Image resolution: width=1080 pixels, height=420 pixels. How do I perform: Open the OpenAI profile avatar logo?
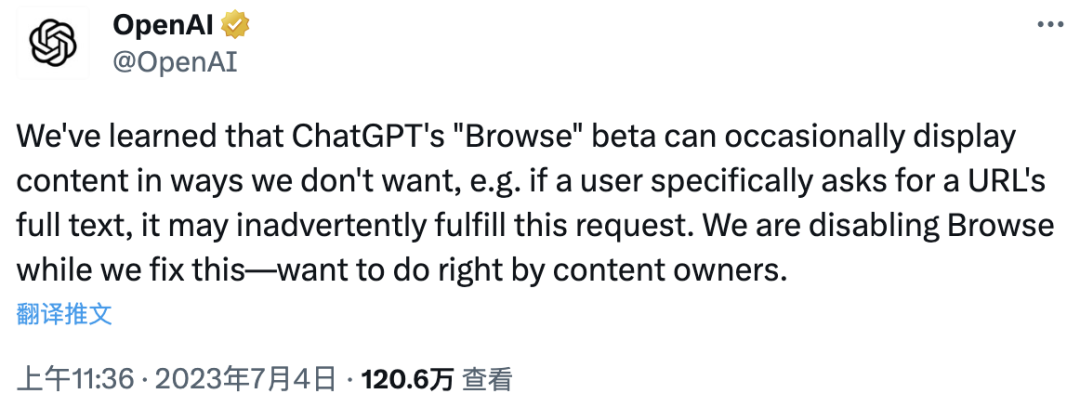(x=53, y=44)
